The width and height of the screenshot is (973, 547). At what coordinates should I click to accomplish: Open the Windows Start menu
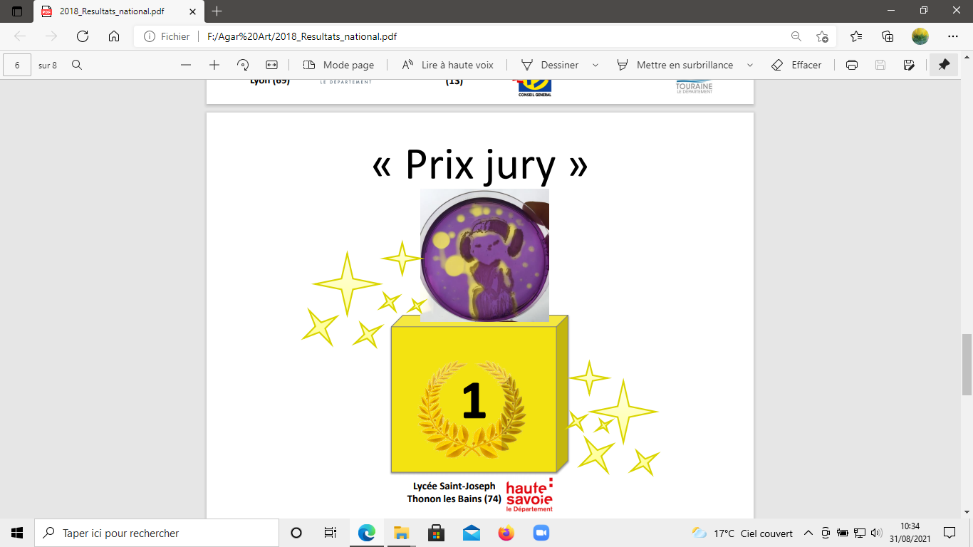17,533
